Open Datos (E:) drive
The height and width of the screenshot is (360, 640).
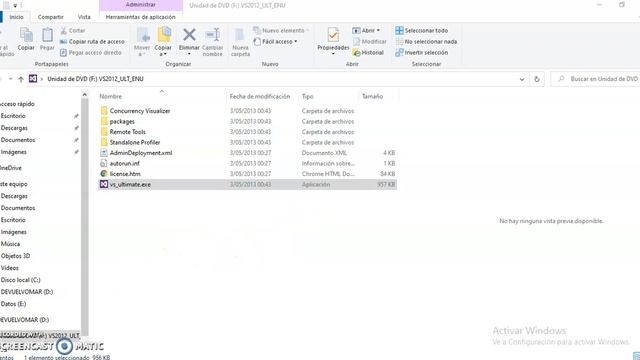[x=13, y=304]
